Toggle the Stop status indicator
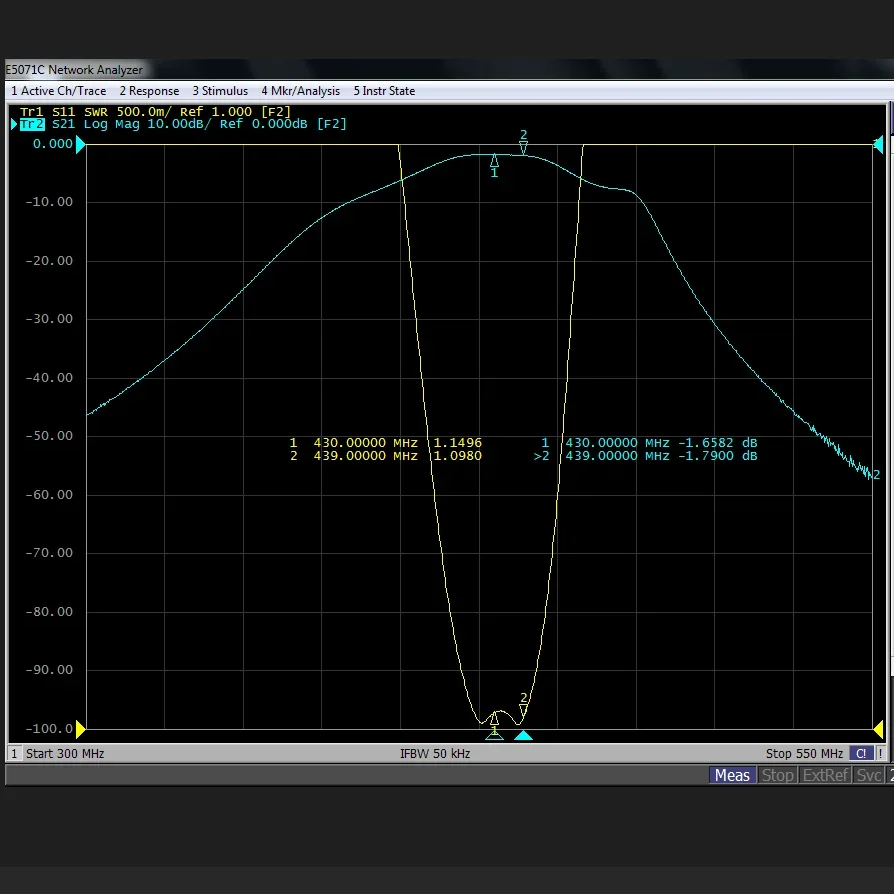 (x=777, y=775)
